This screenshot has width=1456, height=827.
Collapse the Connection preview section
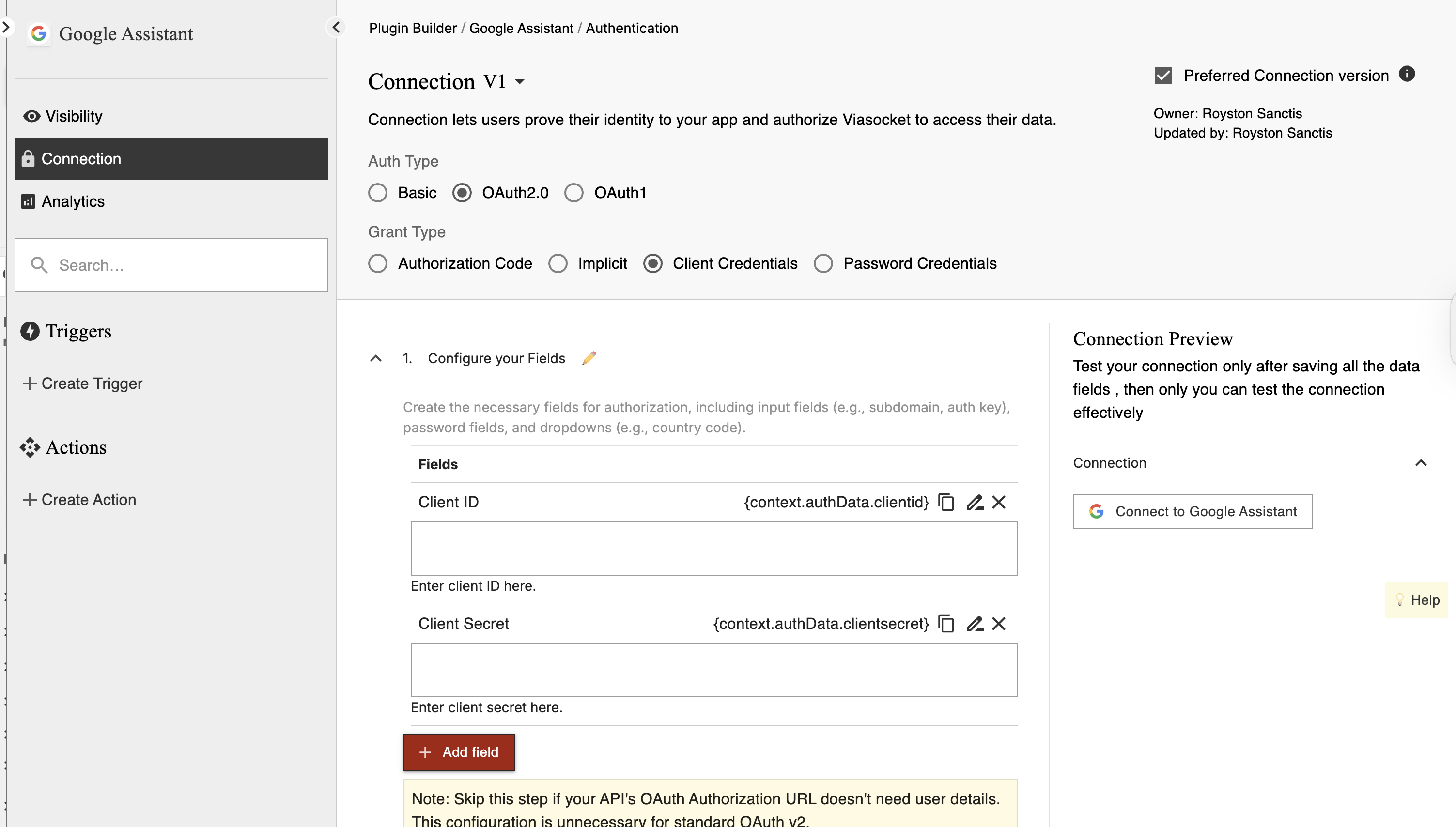(1421, 463)
